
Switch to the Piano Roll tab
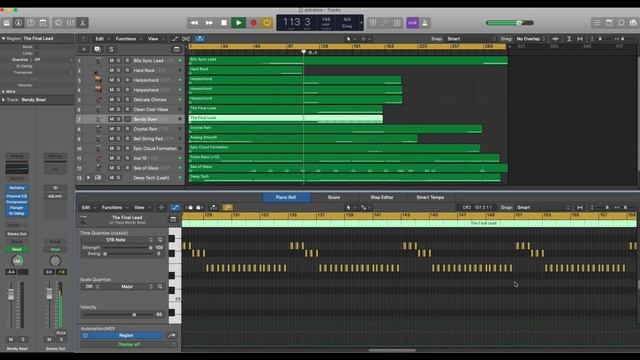[286, 198]
